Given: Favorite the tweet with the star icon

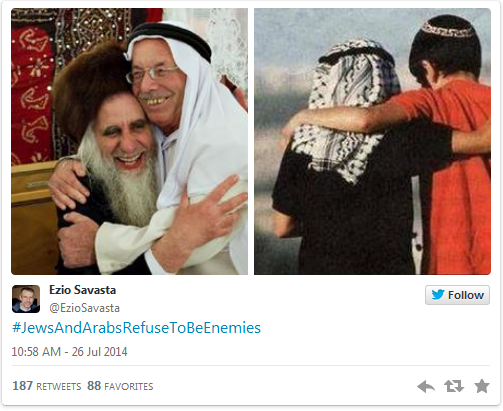Looking at the screenshot, I should 482,386.
